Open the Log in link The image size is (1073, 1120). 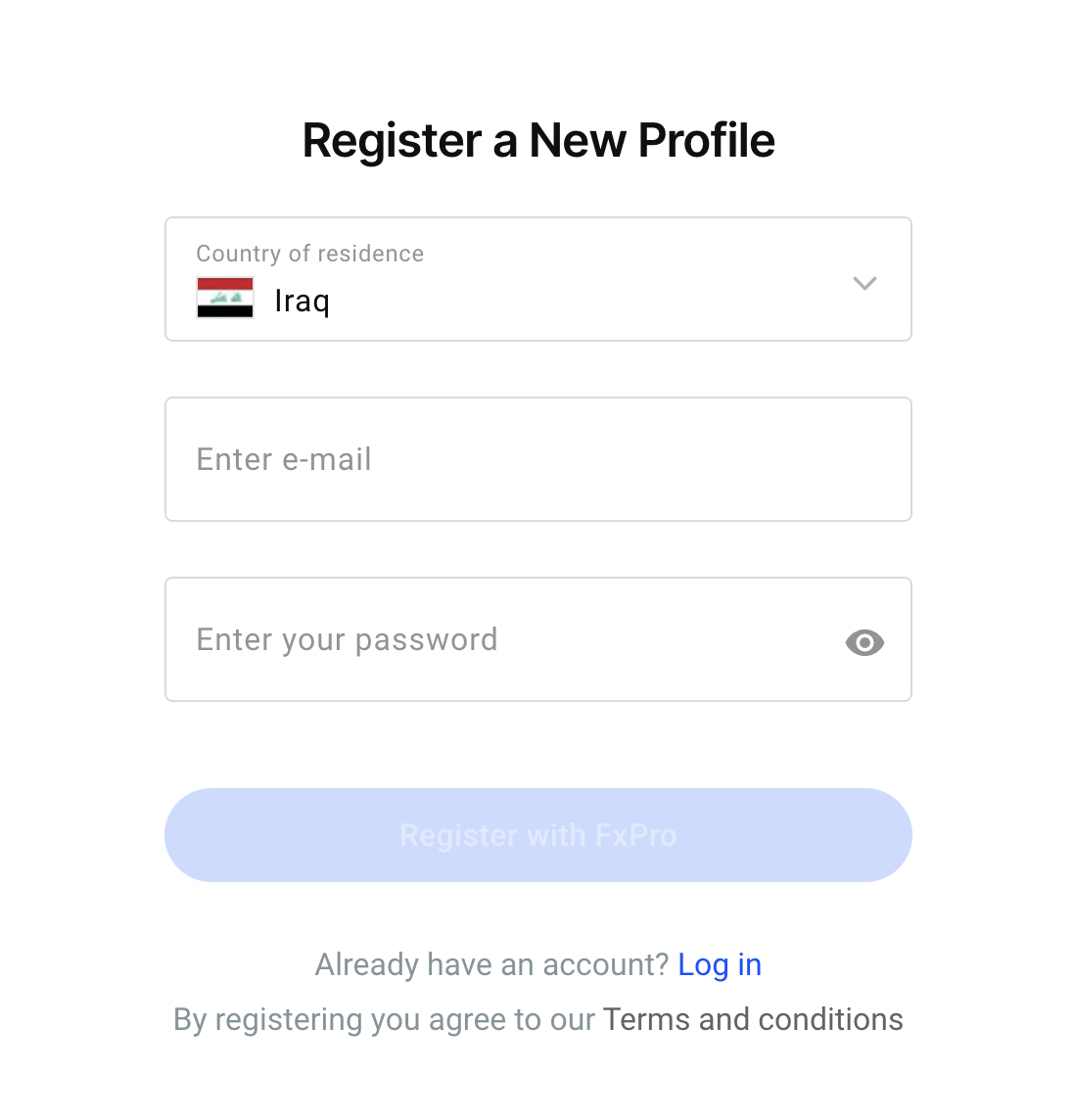coord(720,965)
